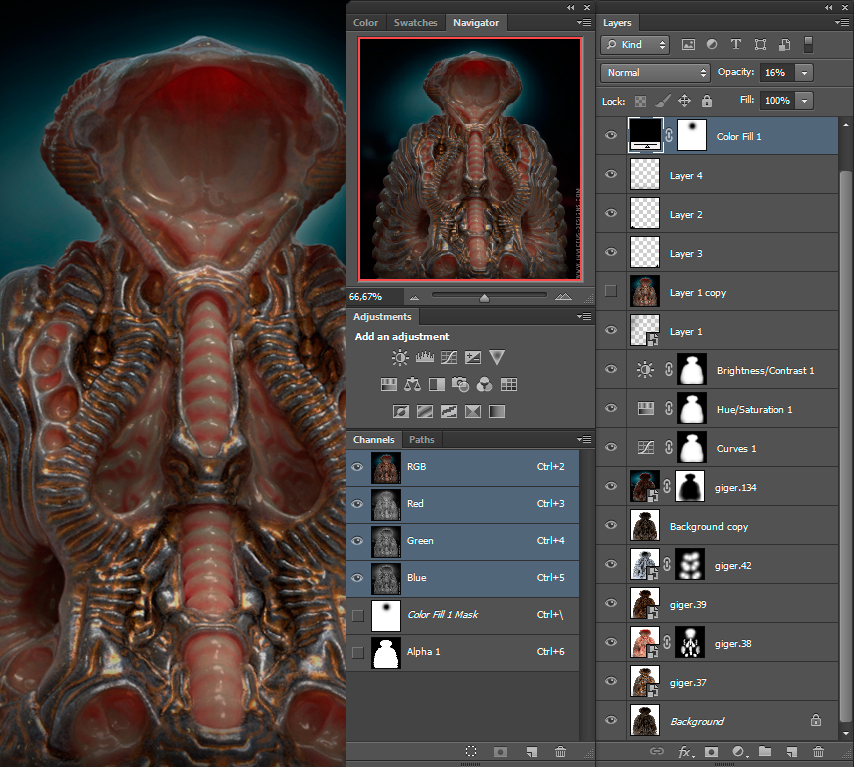Show the Alpha 1 channel

click(x=358, y=652)
